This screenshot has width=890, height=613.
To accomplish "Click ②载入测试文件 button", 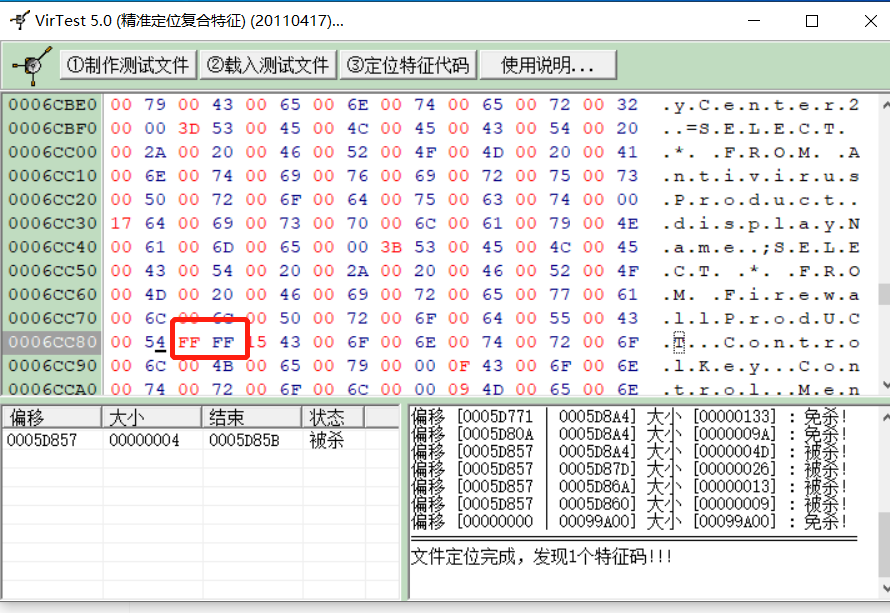I will pyautogui.click(x=268, y=65).
